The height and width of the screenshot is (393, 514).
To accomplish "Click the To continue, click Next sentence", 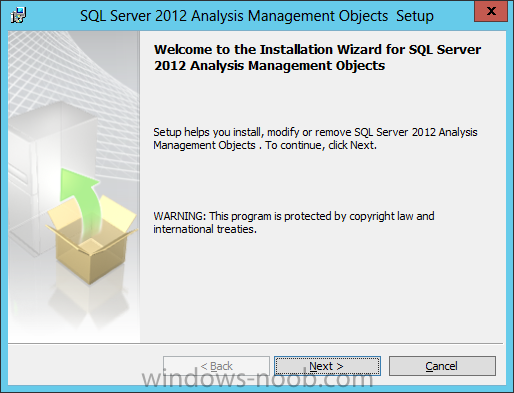I will click(x=321, y=145).
